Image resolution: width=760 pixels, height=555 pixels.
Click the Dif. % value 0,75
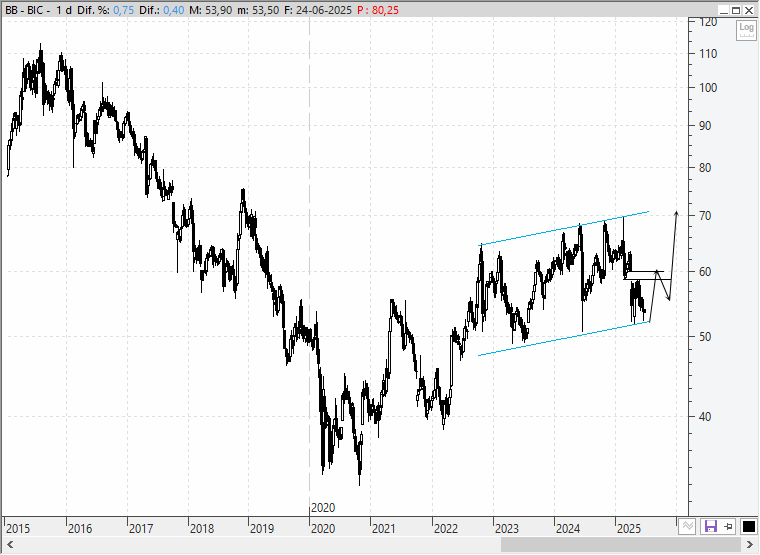pyautogui.click(x=124, y=10)
